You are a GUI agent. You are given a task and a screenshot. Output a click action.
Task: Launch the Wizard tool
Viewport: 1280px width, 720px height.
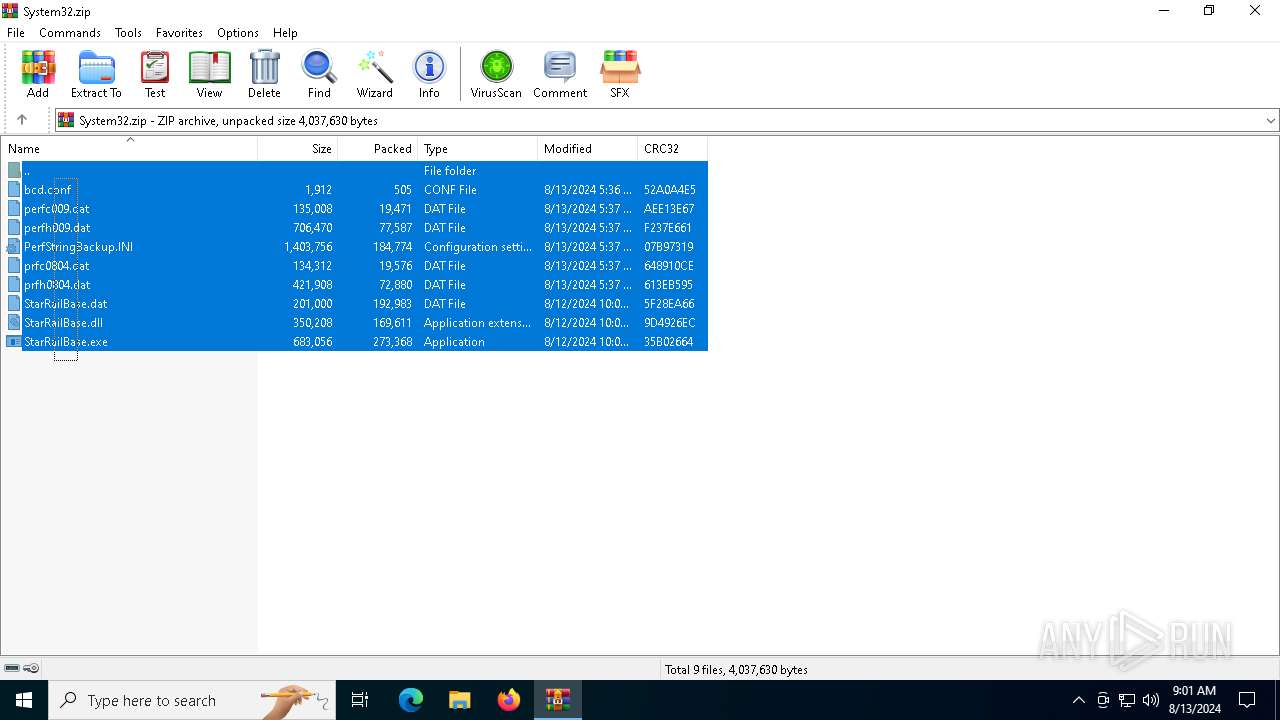tap(375, 74)
